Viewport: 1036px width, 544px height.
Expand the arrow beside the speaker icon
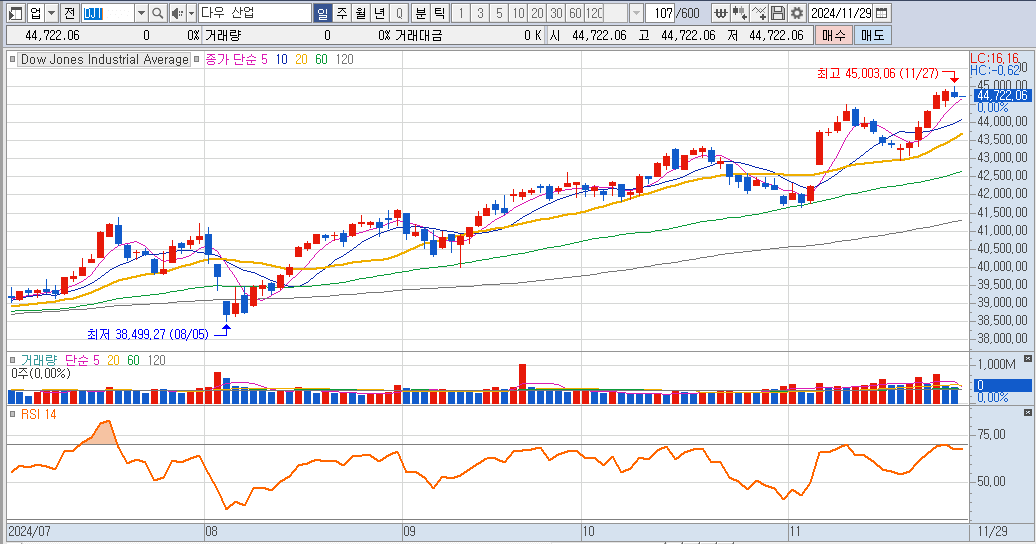coord(192,13)
